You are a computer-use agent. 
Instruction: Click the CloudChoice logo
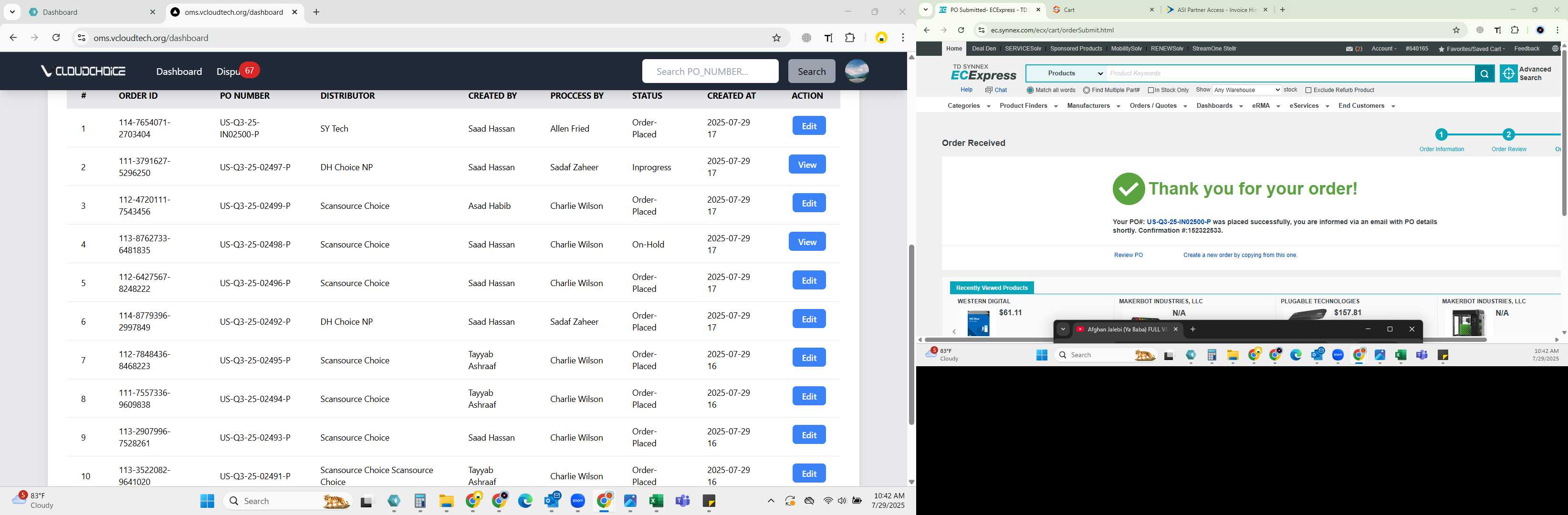click(x=83, y=71)
